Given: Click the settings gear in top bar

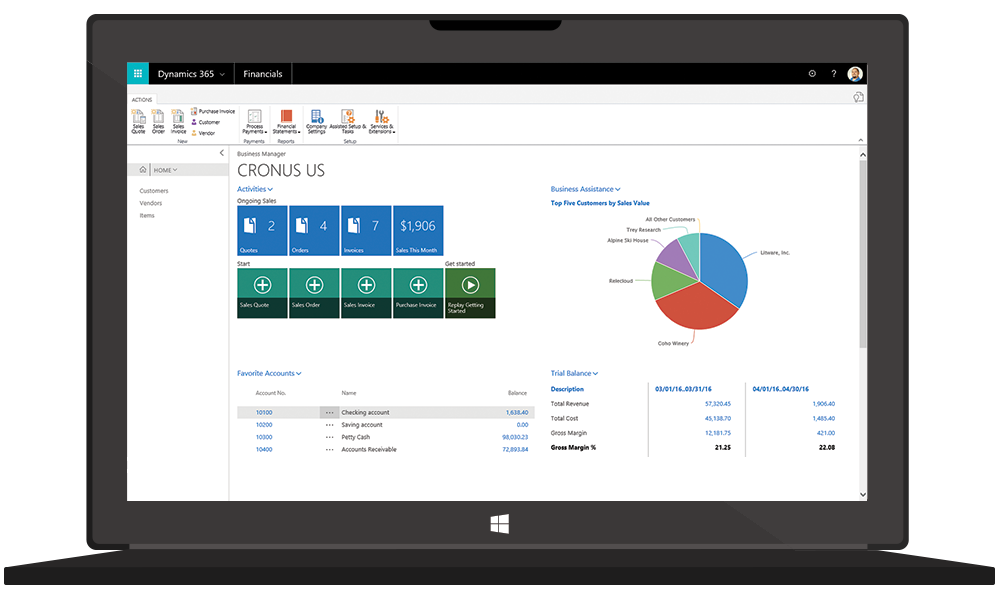Looking at the screenshot, I should click(812, 73).
